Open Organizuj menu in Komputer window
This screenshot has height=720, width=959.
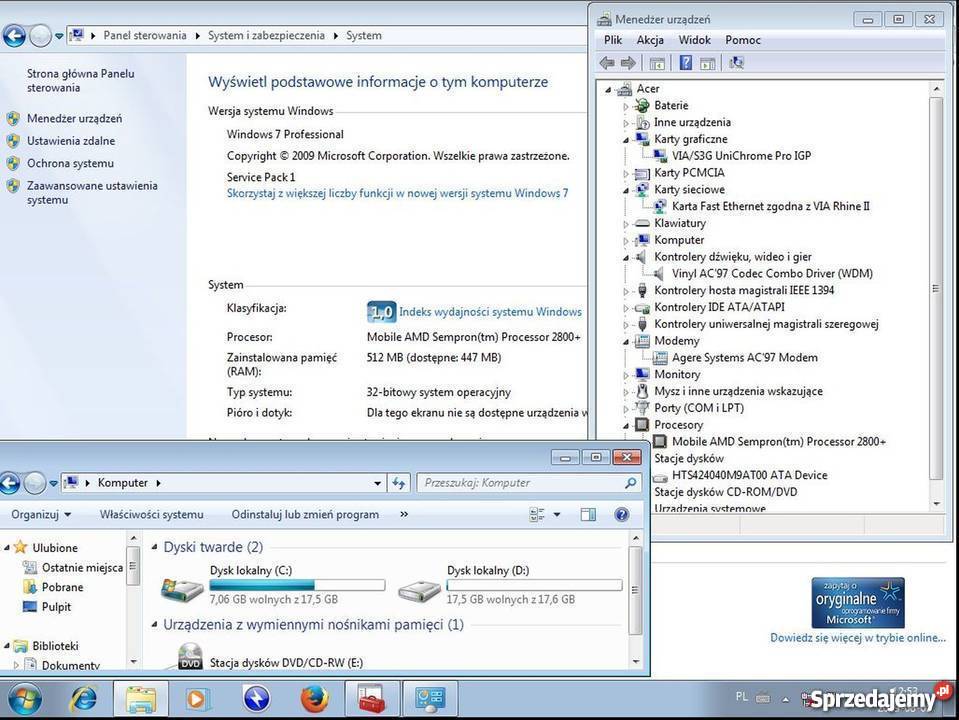click(41, 514)
